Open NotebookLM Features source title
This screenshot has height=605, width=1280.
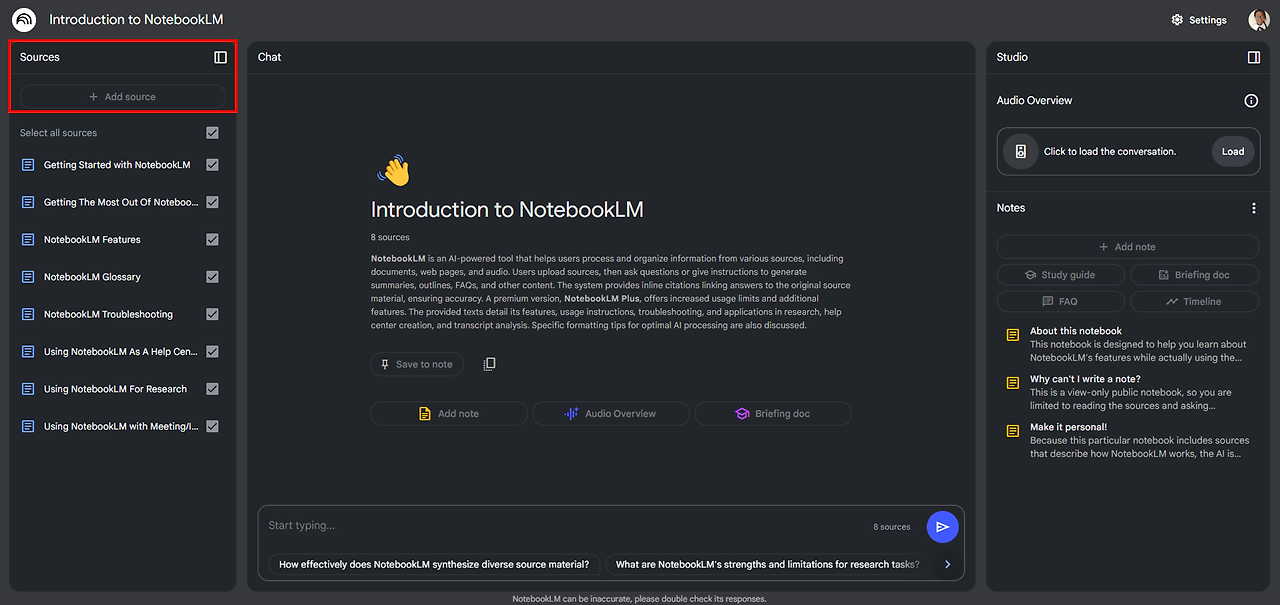pyautogui.click(x=92, y=240)
